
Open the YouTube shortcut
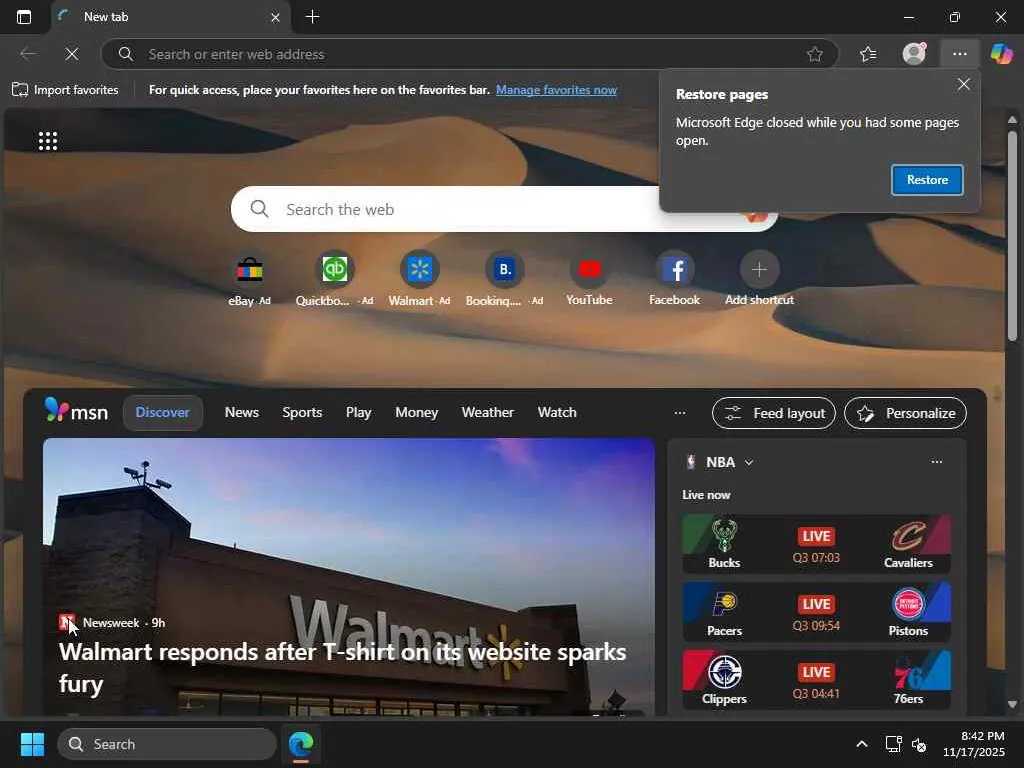[x=589, y=278]
